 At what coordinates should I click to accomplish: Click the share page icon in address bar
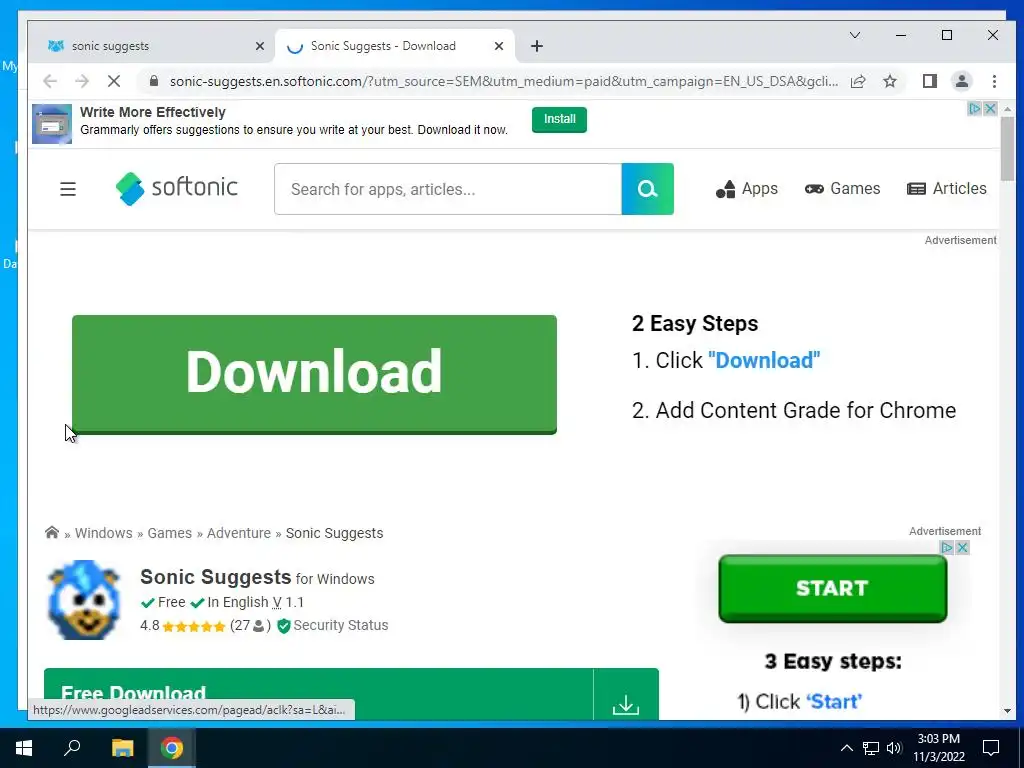[858, 81]
